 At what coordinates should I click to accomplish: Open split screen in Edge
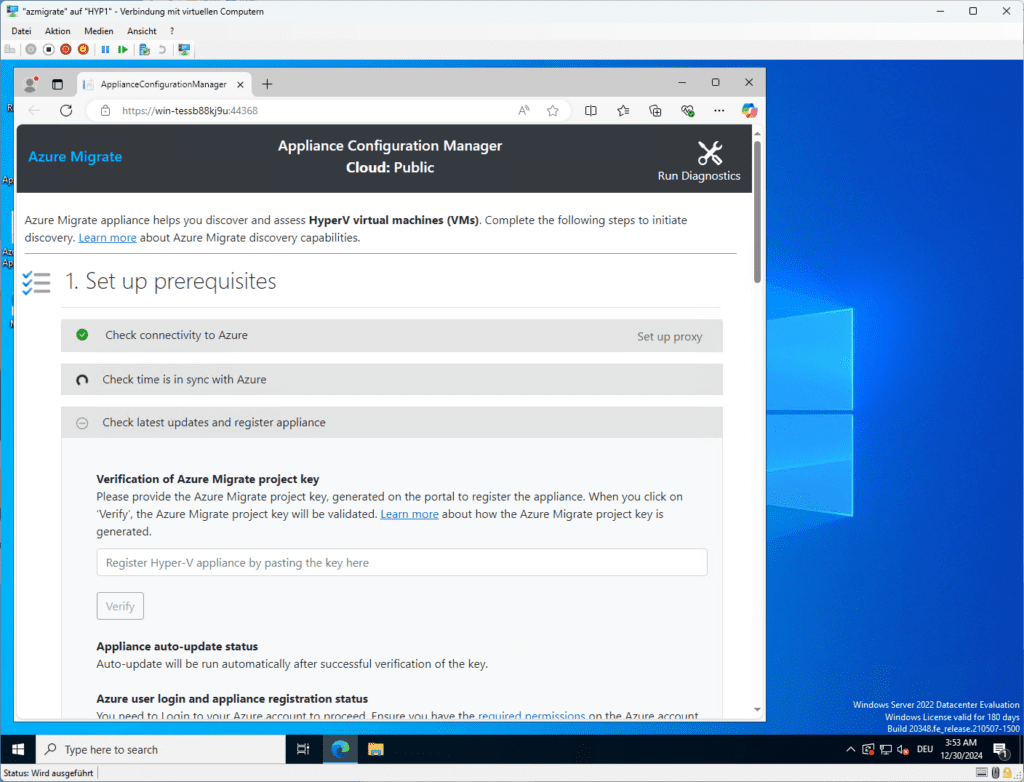click(590, 110)
